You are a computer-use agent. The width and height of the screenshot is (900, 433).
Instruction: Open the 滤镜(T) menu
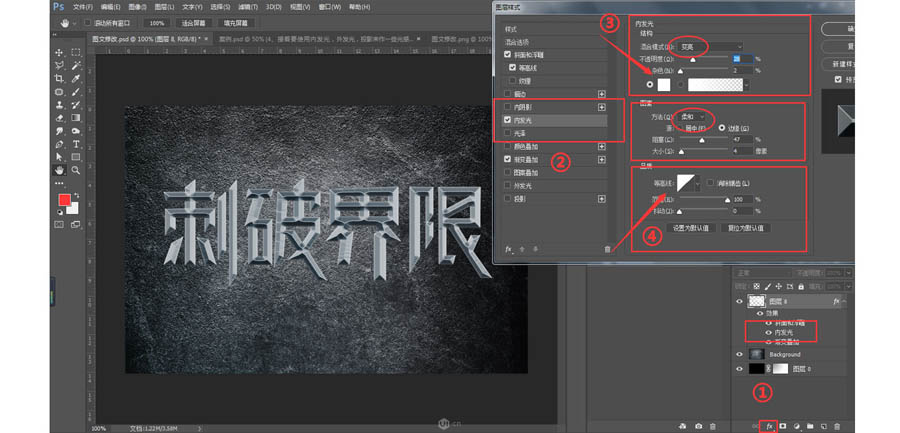249,7
